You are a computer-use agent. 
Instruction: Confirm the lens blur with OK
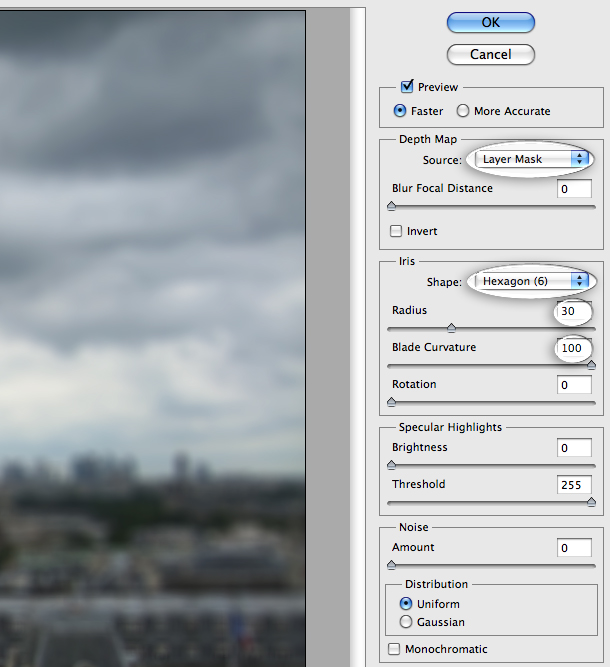pyautogui.click(x=490, y=22)
